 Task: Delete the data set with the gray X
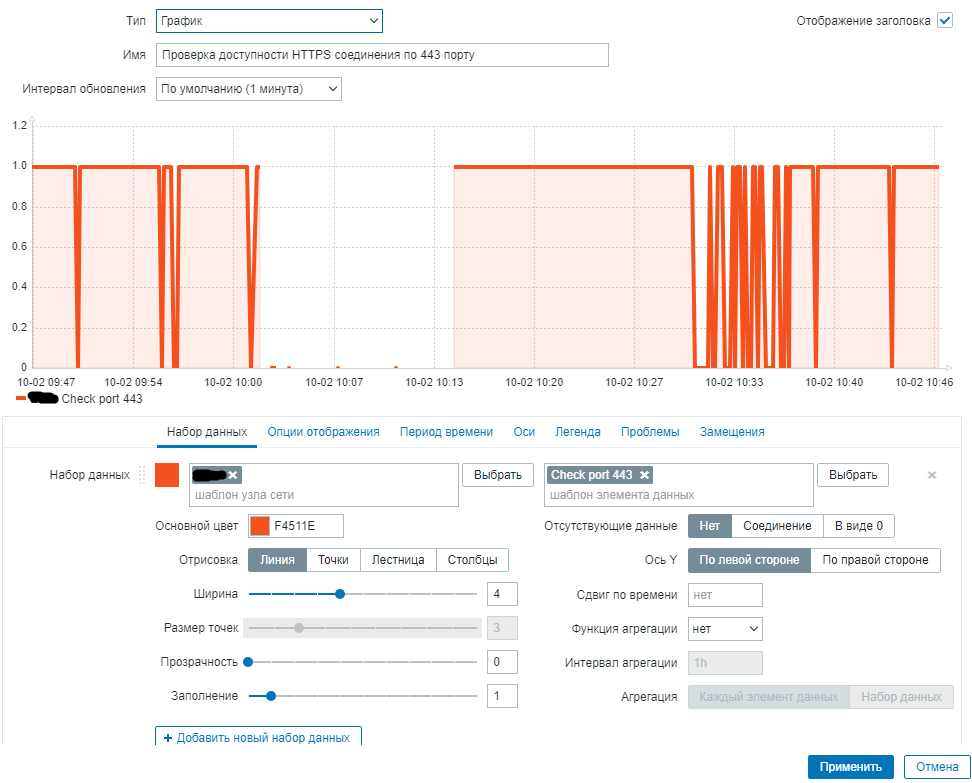[932, 475]
